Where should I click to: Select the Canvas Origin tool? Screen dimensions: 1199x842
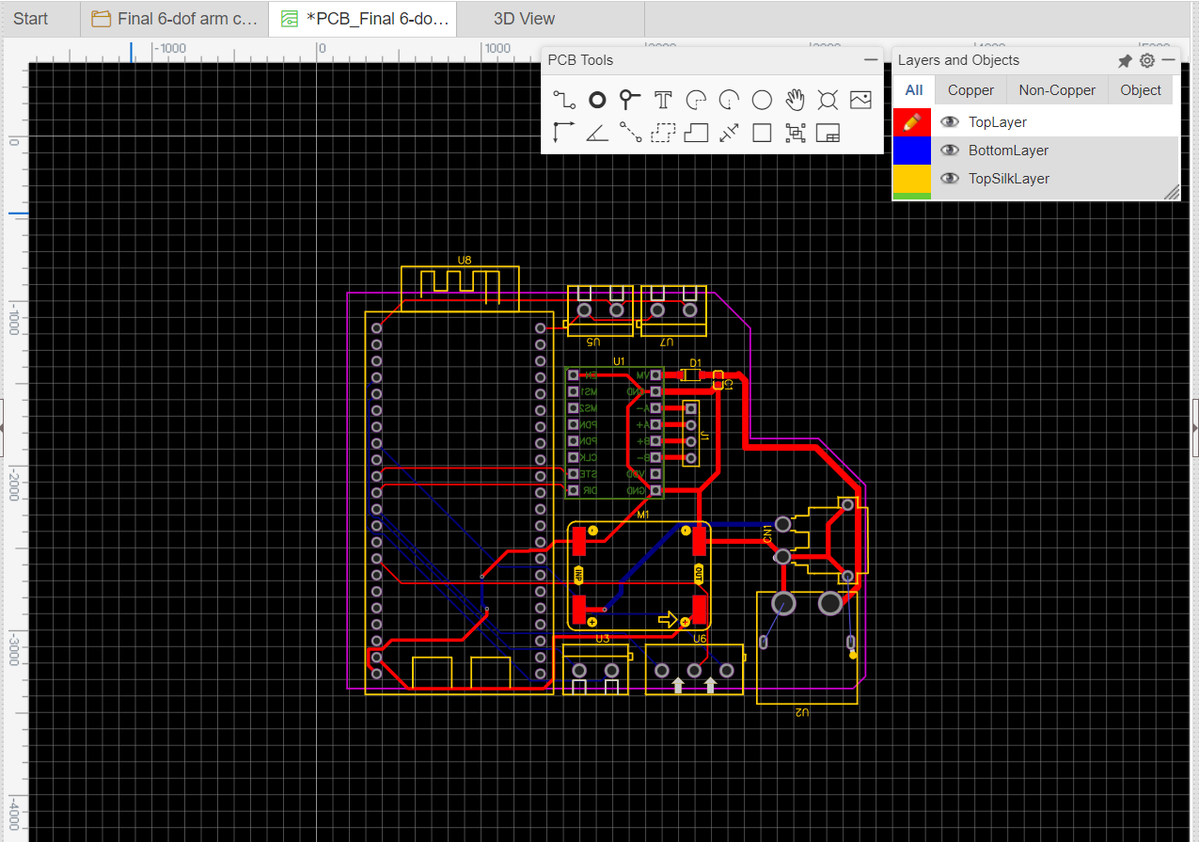tap(564, 132)
